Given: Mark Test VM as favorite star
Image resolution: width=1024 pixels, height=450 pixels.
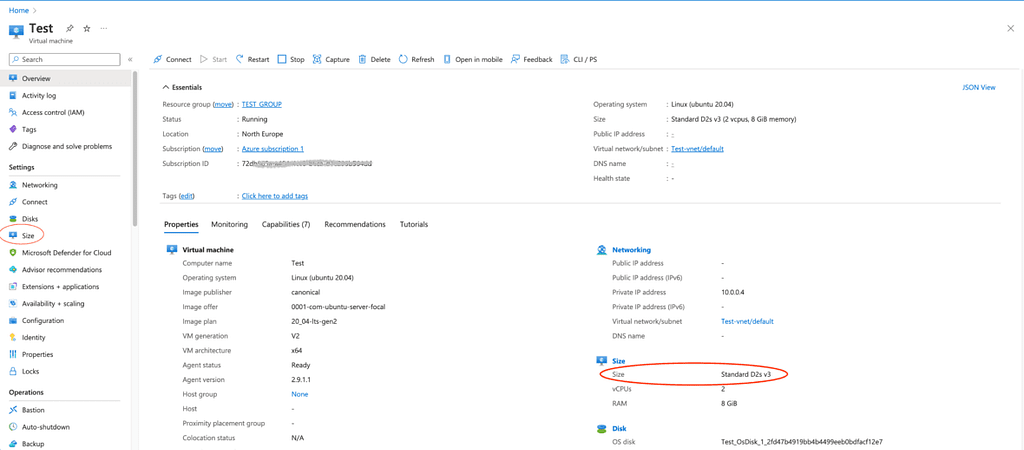Looking at the screenshot, I should coord(87,29).
